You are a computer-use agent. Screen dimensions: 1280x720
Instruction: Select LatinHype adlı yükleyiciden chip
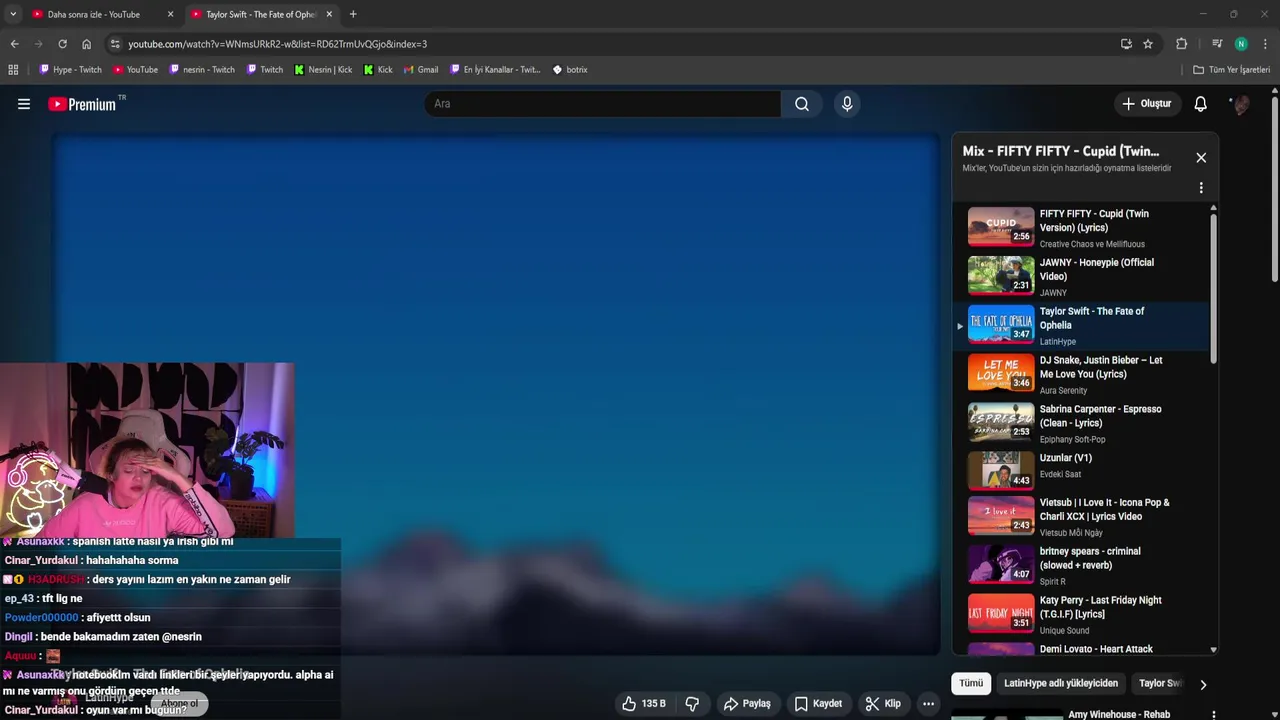(1061, 684)
